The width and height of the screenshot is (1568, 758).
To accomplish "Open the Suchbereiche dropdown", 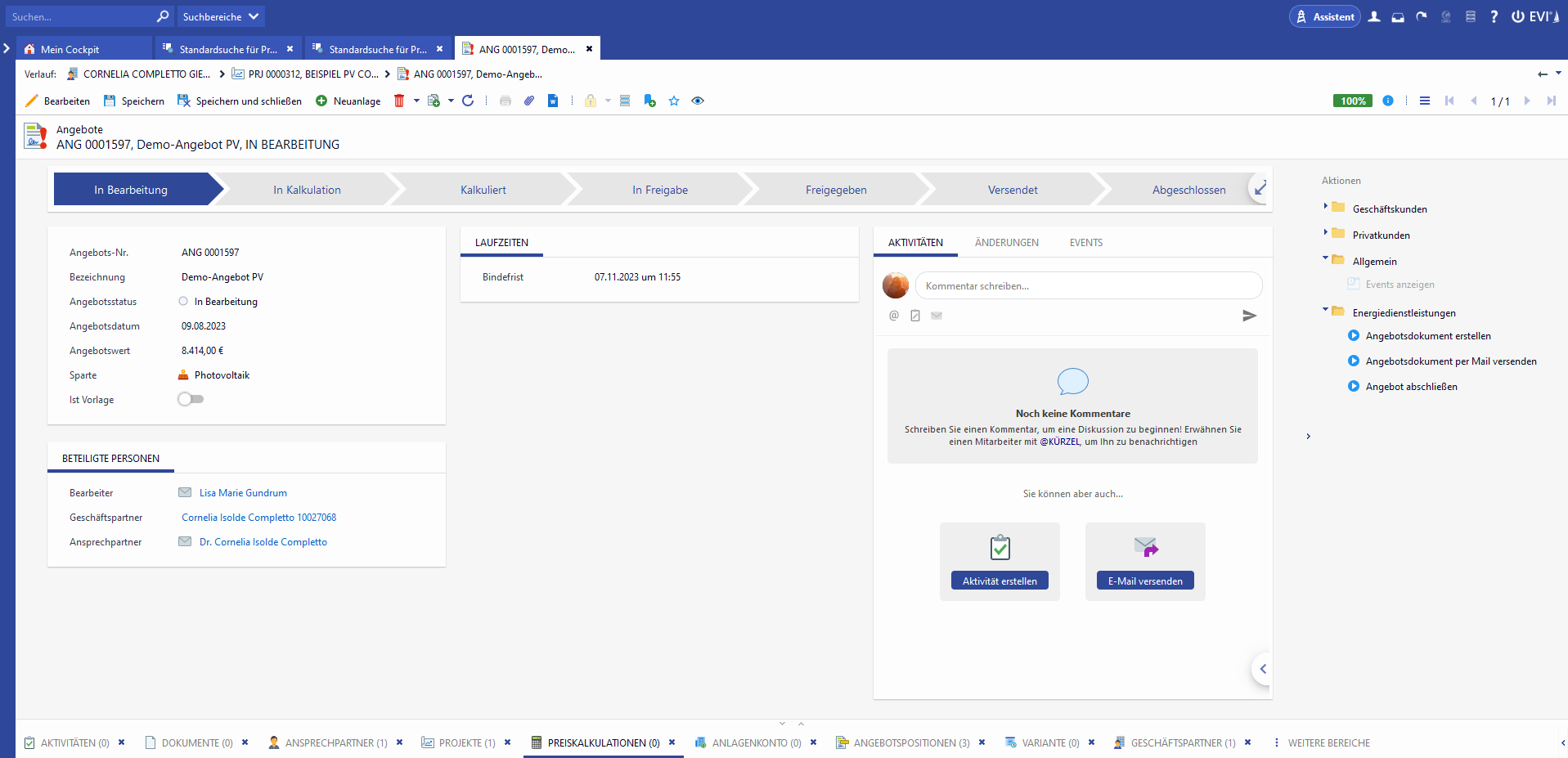I will point(220,16).
